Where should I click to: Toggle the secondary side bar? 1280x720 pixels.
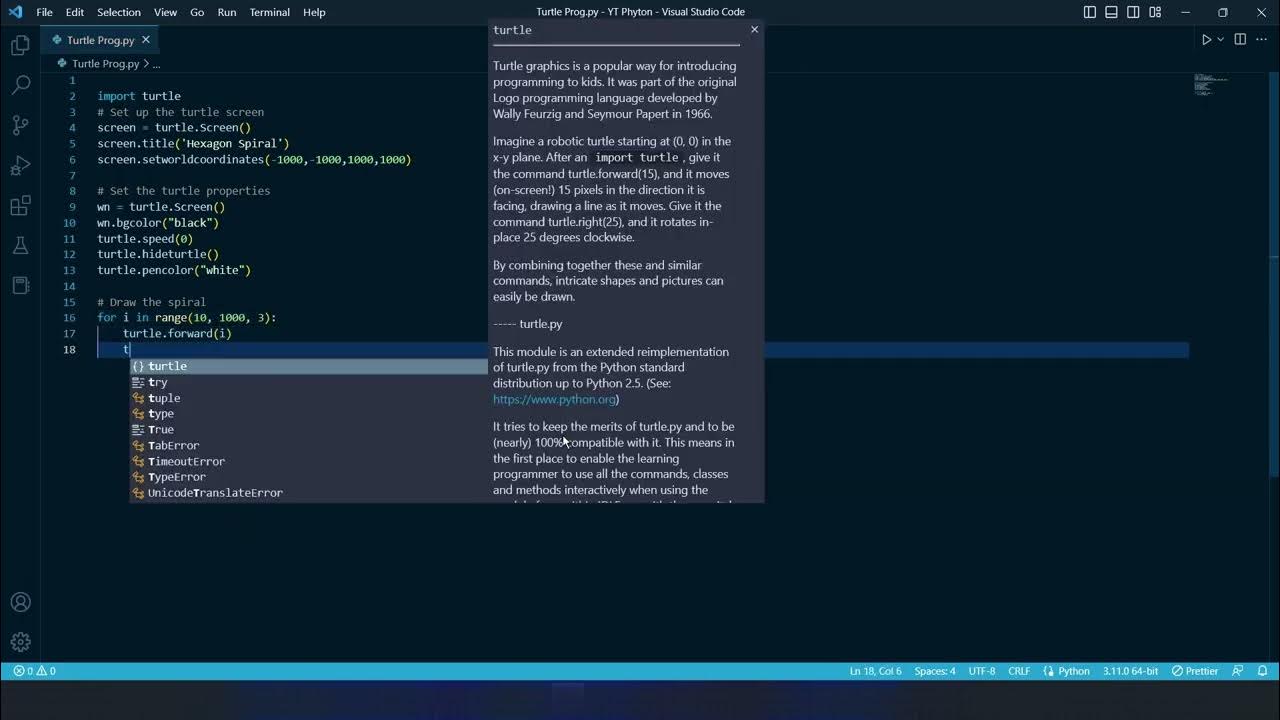tap(1133, 12)
